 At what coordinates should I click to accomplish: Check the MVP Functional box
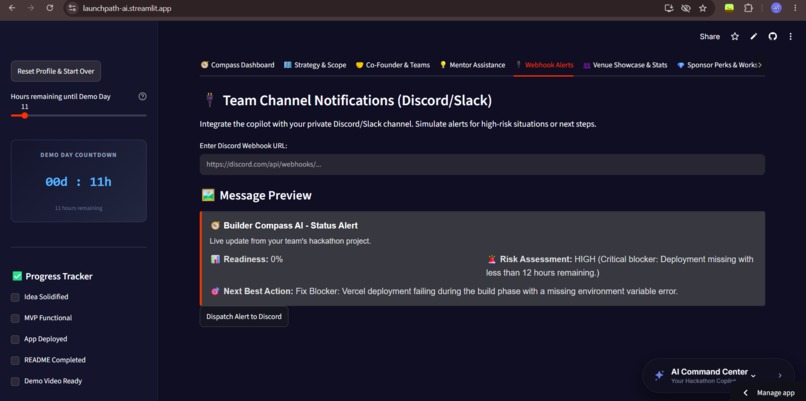(x=15, y=318)
